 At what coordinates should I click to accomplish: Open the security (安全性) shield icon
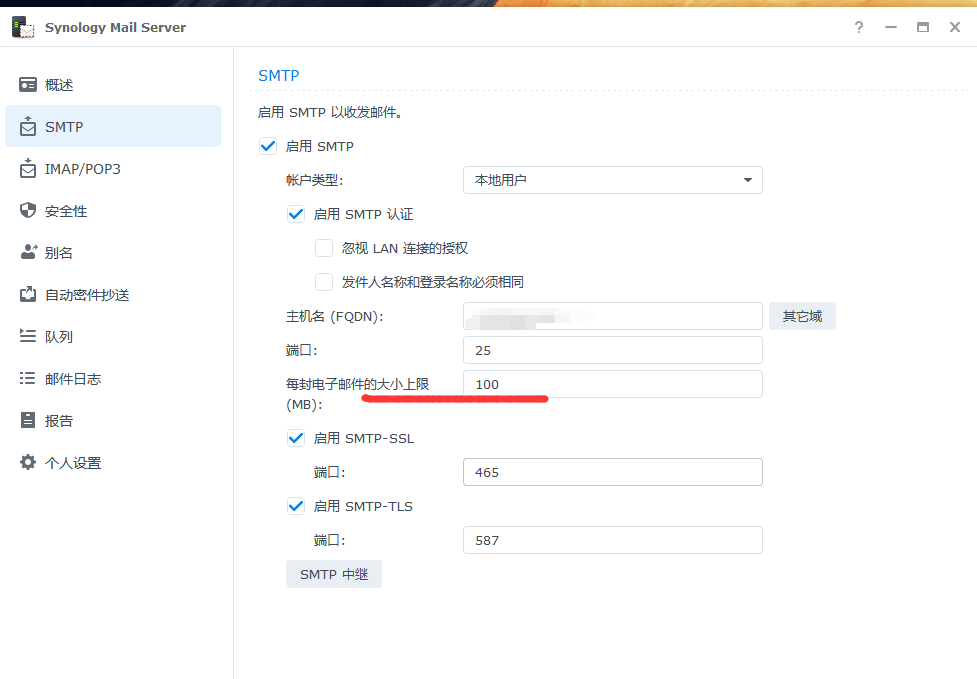[28, 211]
